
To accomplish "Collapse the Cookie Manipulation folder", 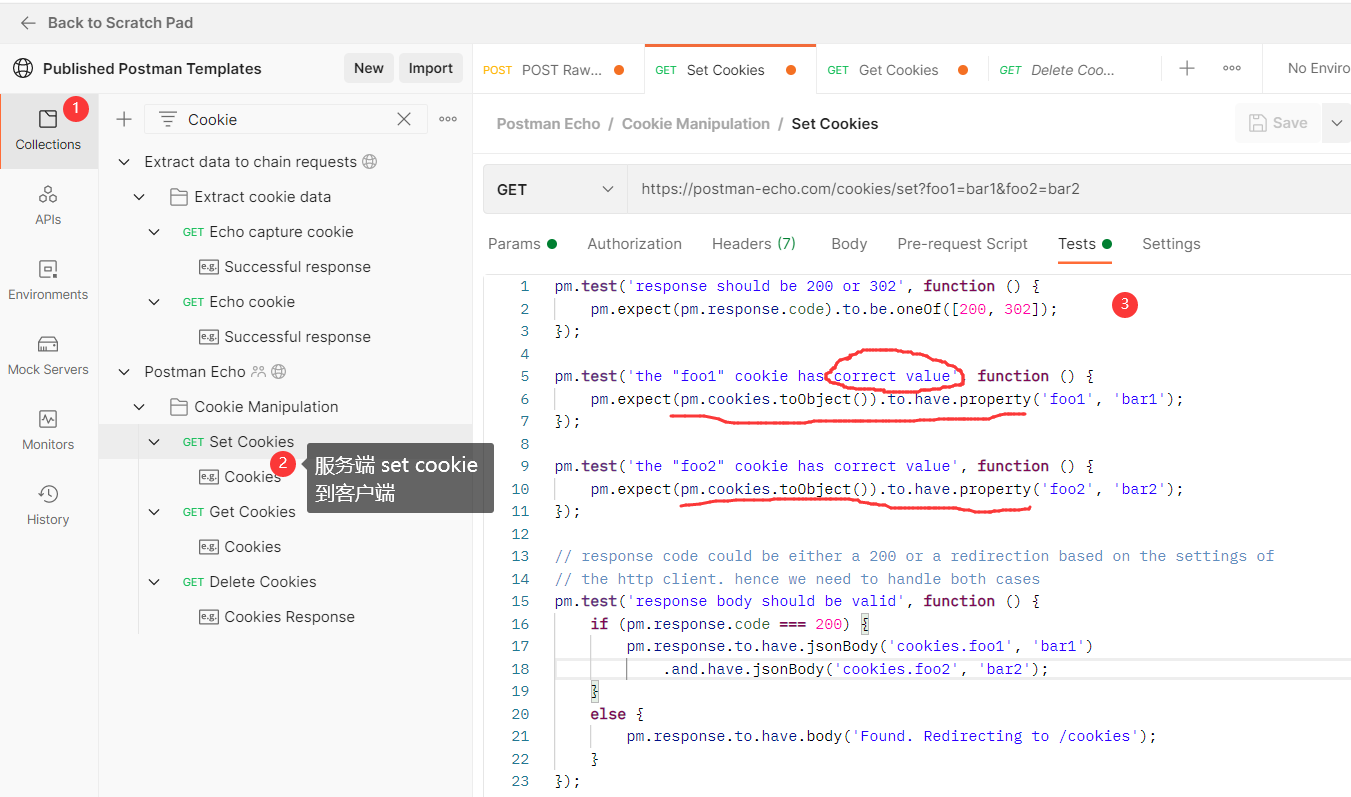I will pos(139,407).
